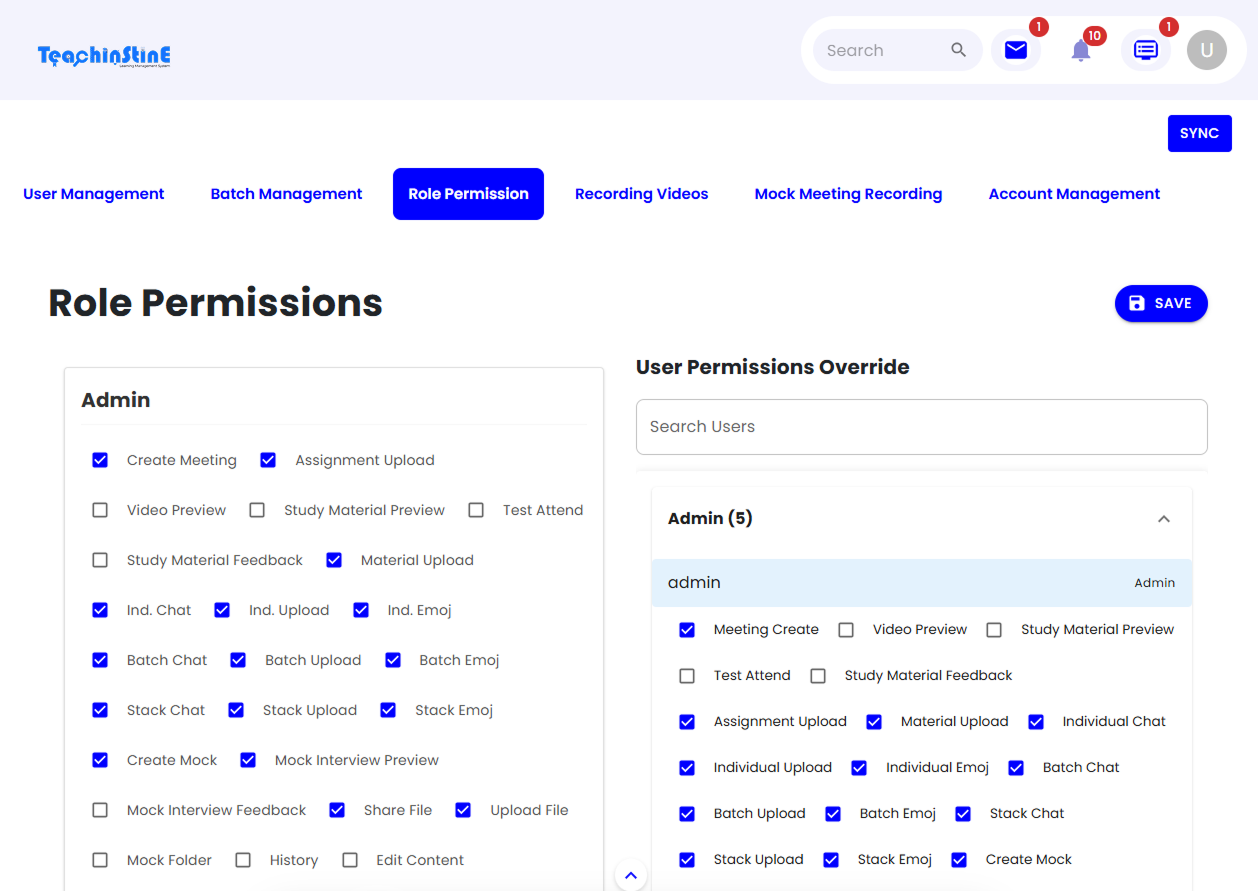This screenshot has width=1258, height=894.
Task: Toggle Test Attend in user override
Action: coord(687,676)
